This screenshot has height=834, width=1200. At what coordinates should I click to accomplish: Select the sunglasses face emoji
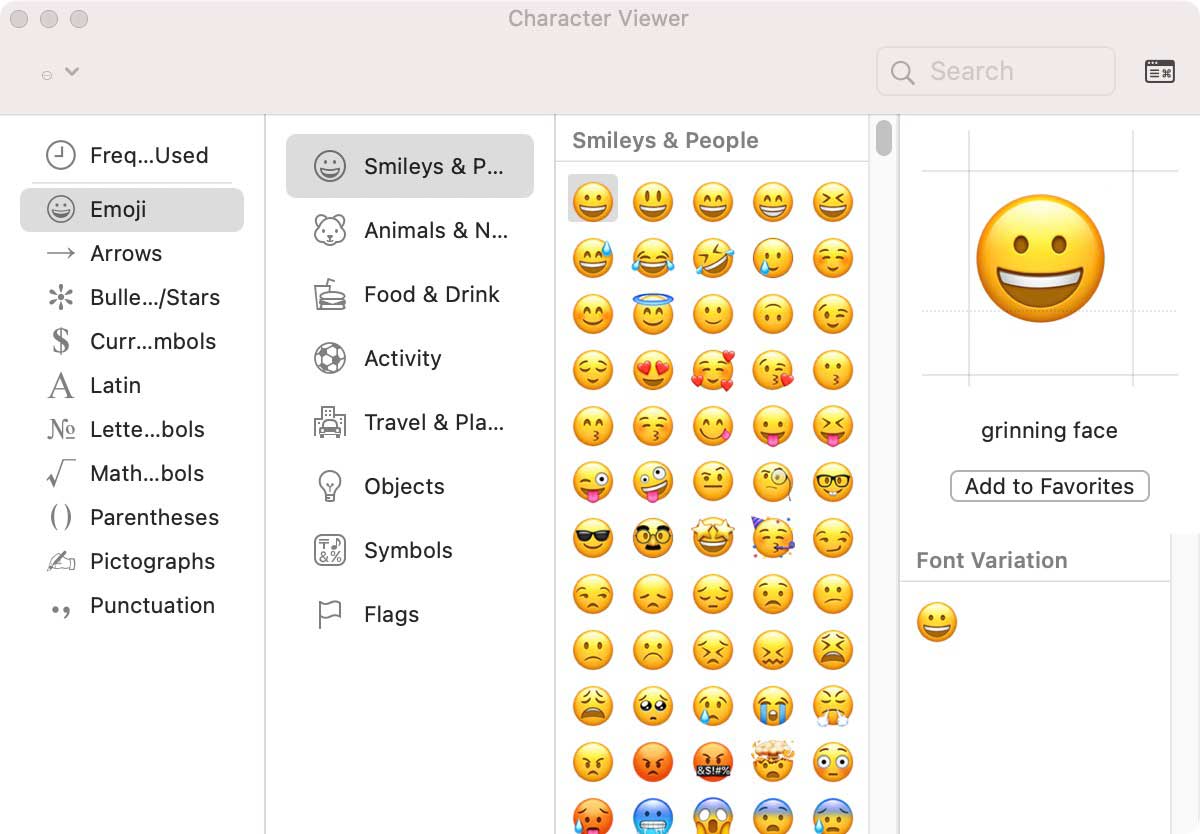(593, 539)
